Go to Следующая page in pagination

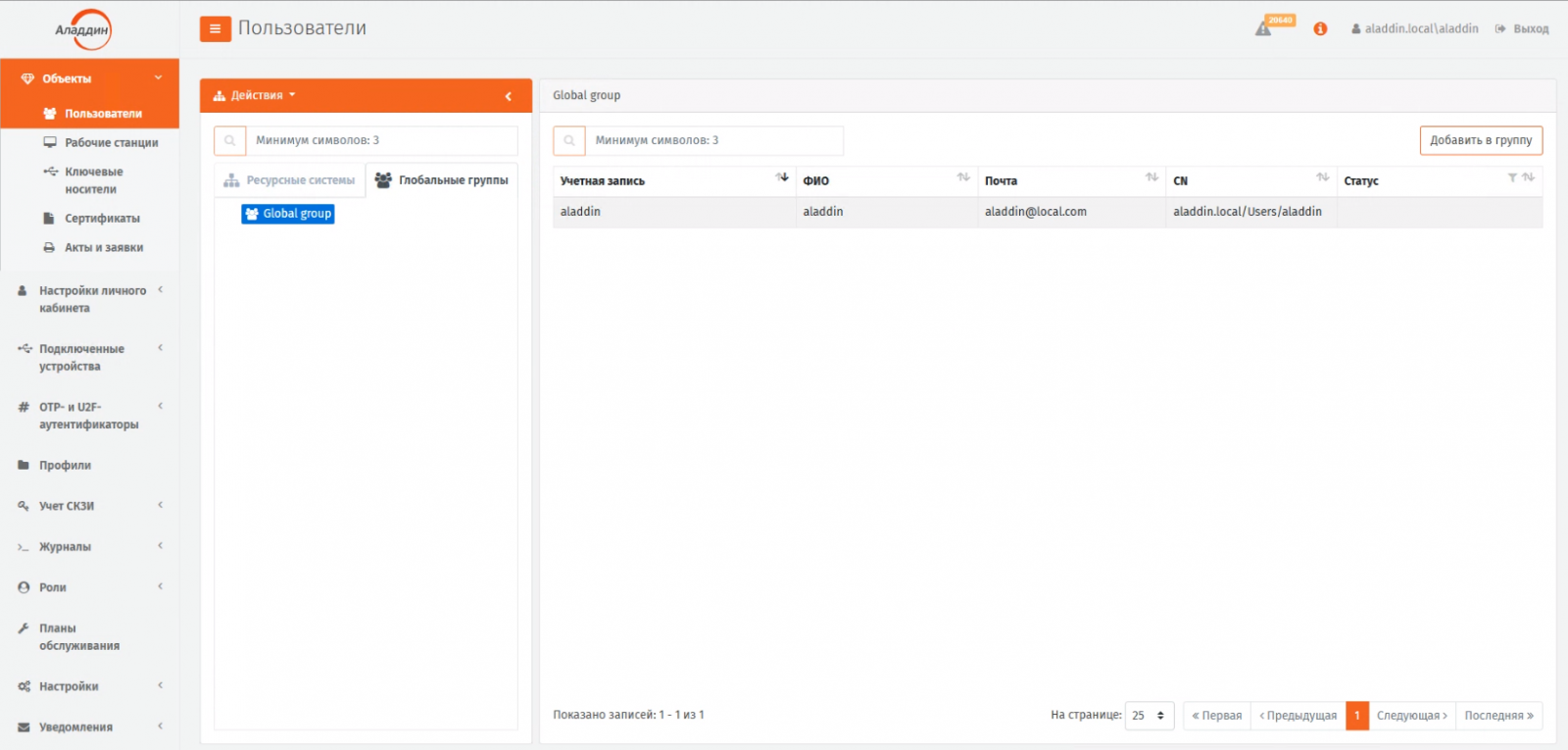(1411, 716)
